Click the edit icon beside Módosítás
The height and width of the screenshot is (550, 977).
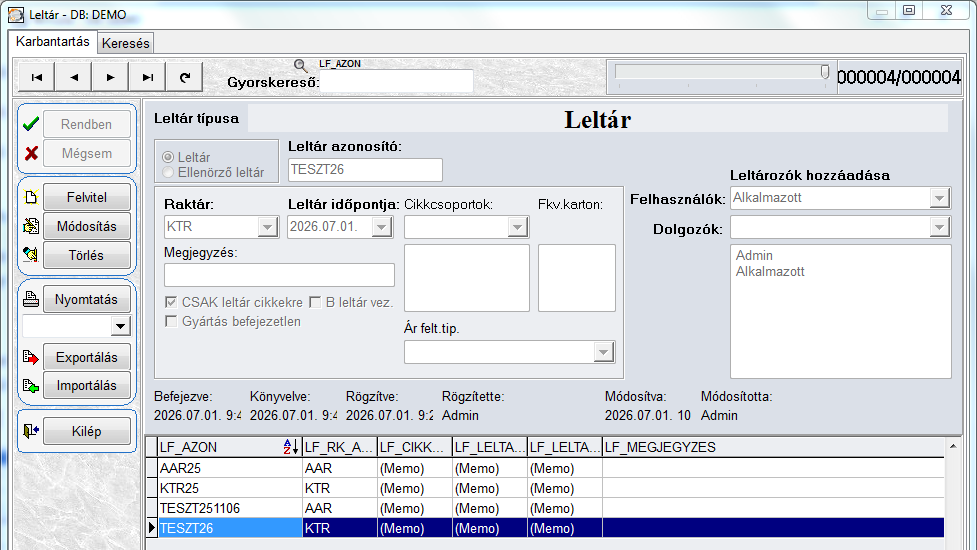coord(31,226)
